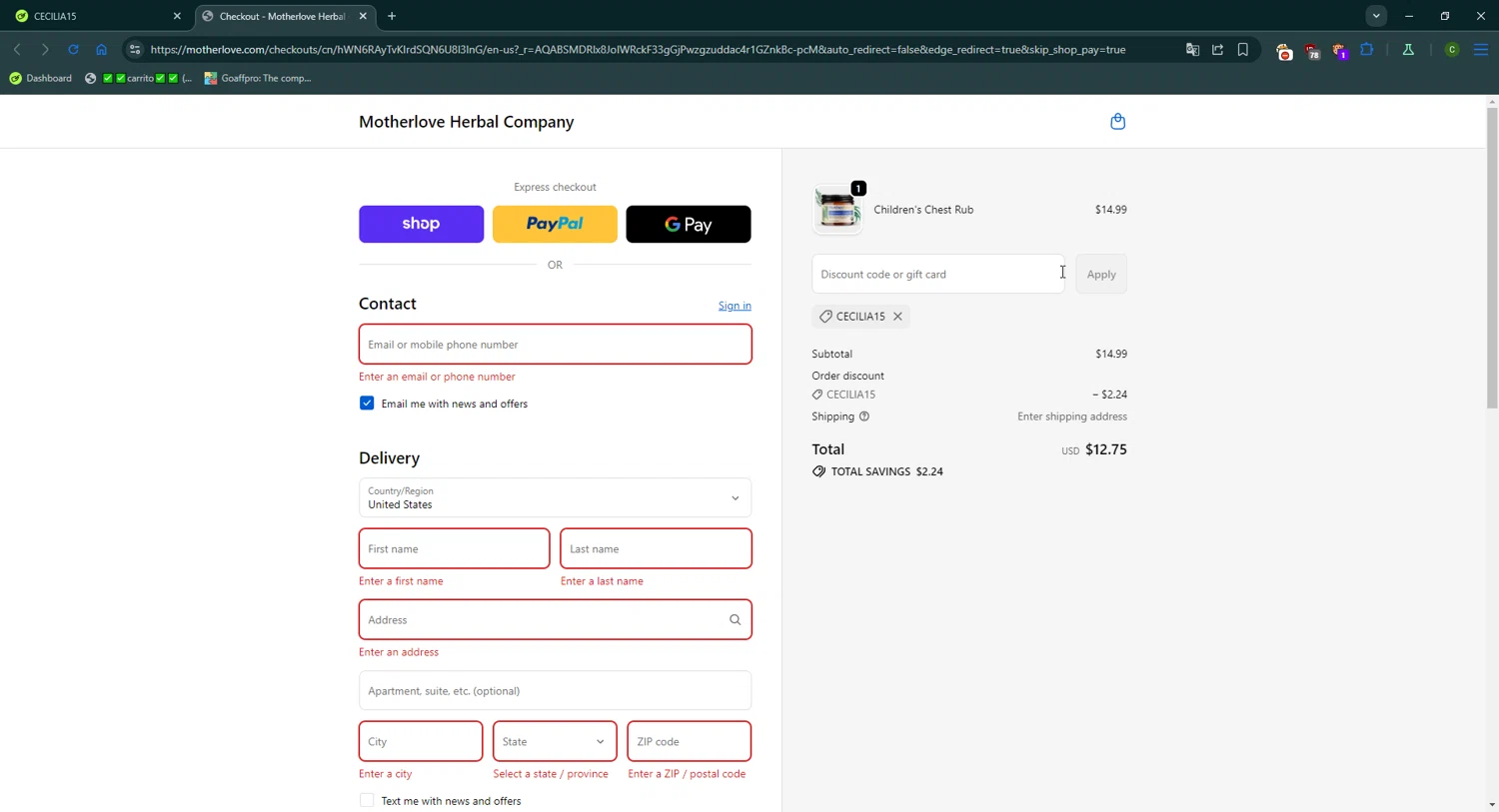
Task: Pay with Shop express checkout button
Action: coord(421,225)
